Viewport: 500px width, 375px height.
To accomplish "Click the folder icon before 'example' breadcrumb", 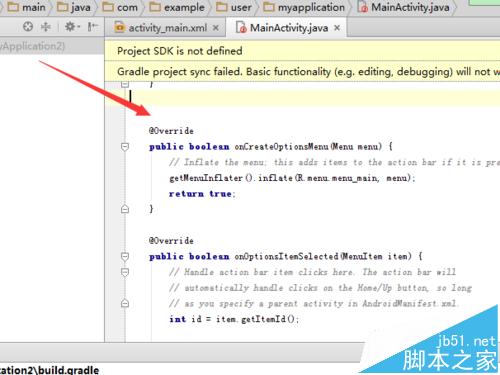I will (155, 7).
